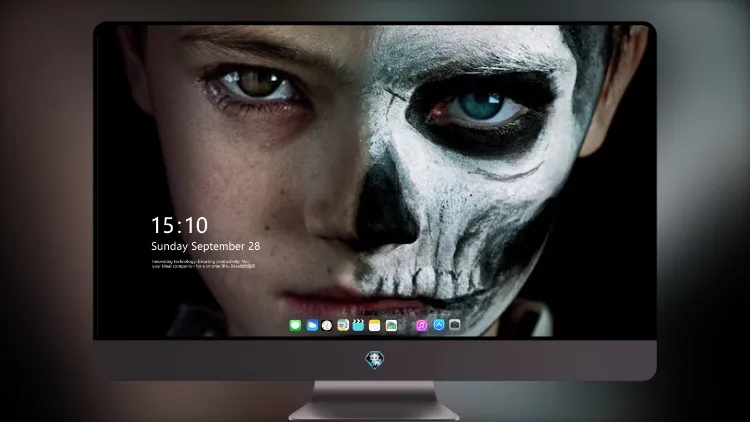Image resolution: width=750 pixels, height=422 pixels.
Task: Open the Weather app in the dock
Action: (312, 325)
